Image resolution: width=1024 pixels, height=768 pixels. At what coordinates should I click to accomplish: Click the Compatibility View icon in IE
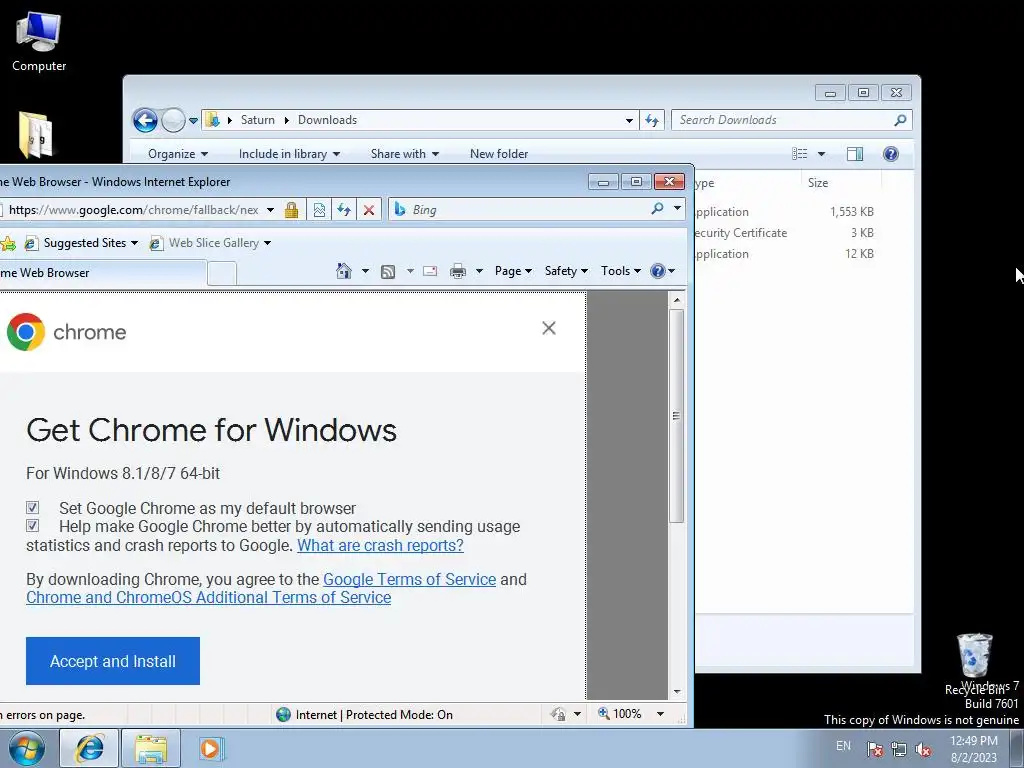319,210
